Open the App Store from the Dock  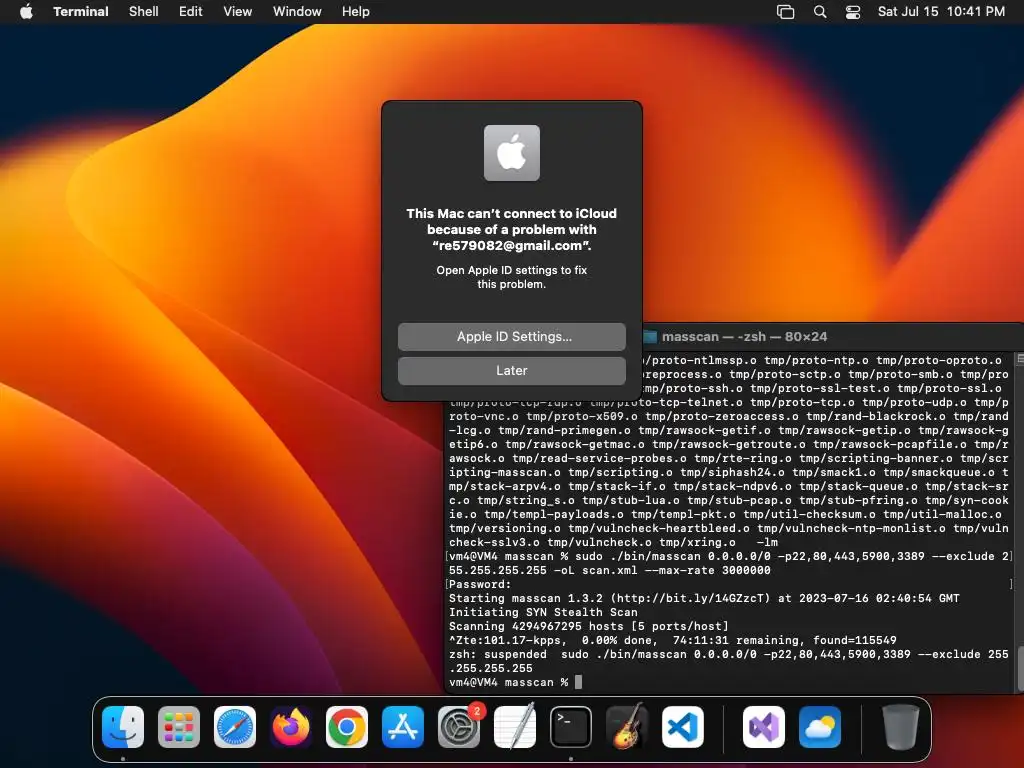pos(403,727)
